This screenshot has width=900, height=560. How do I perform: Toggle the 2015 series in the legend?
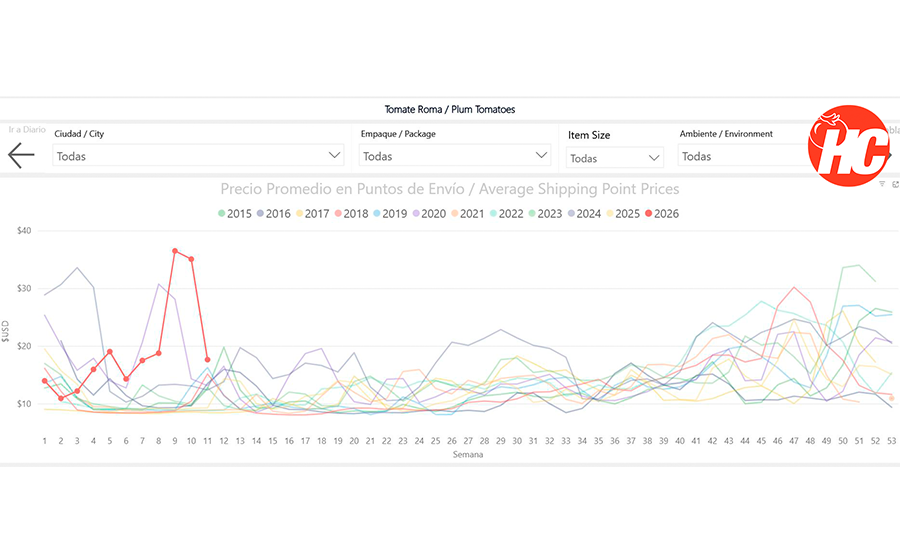point(233,213)
